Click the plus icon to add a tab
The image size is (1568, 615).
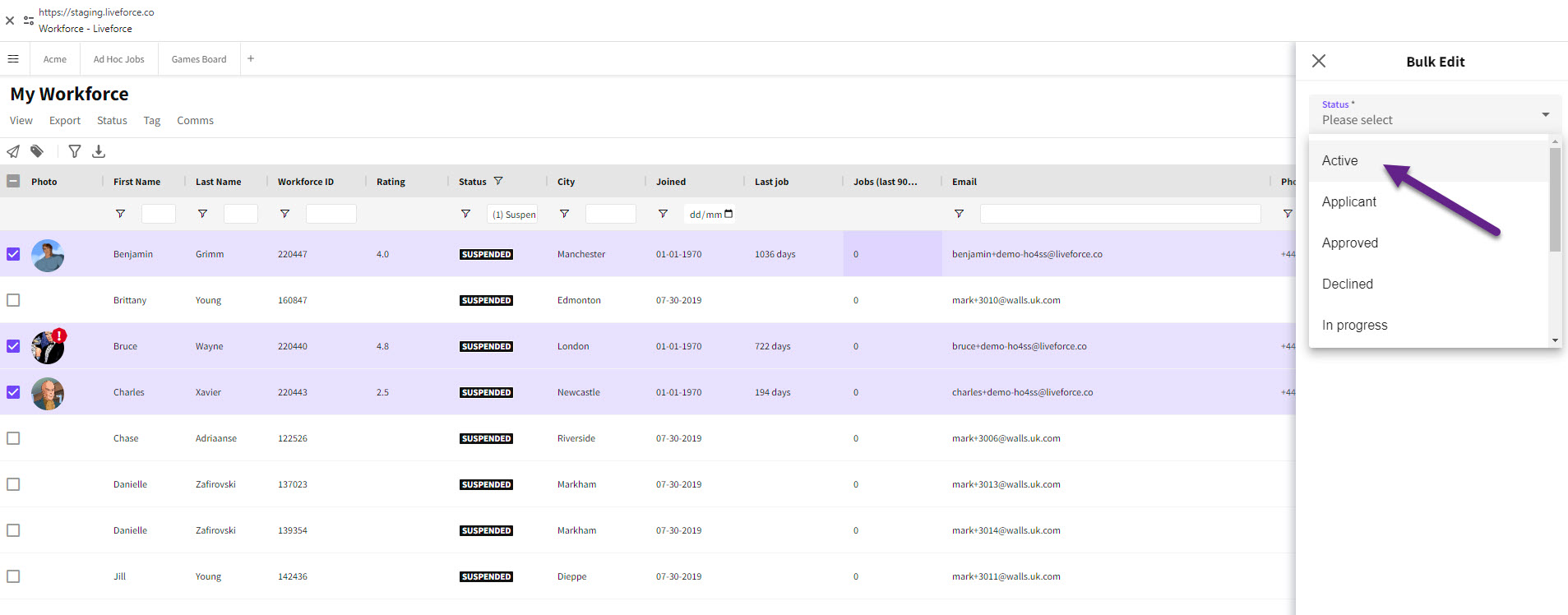(x=251, y=59)
